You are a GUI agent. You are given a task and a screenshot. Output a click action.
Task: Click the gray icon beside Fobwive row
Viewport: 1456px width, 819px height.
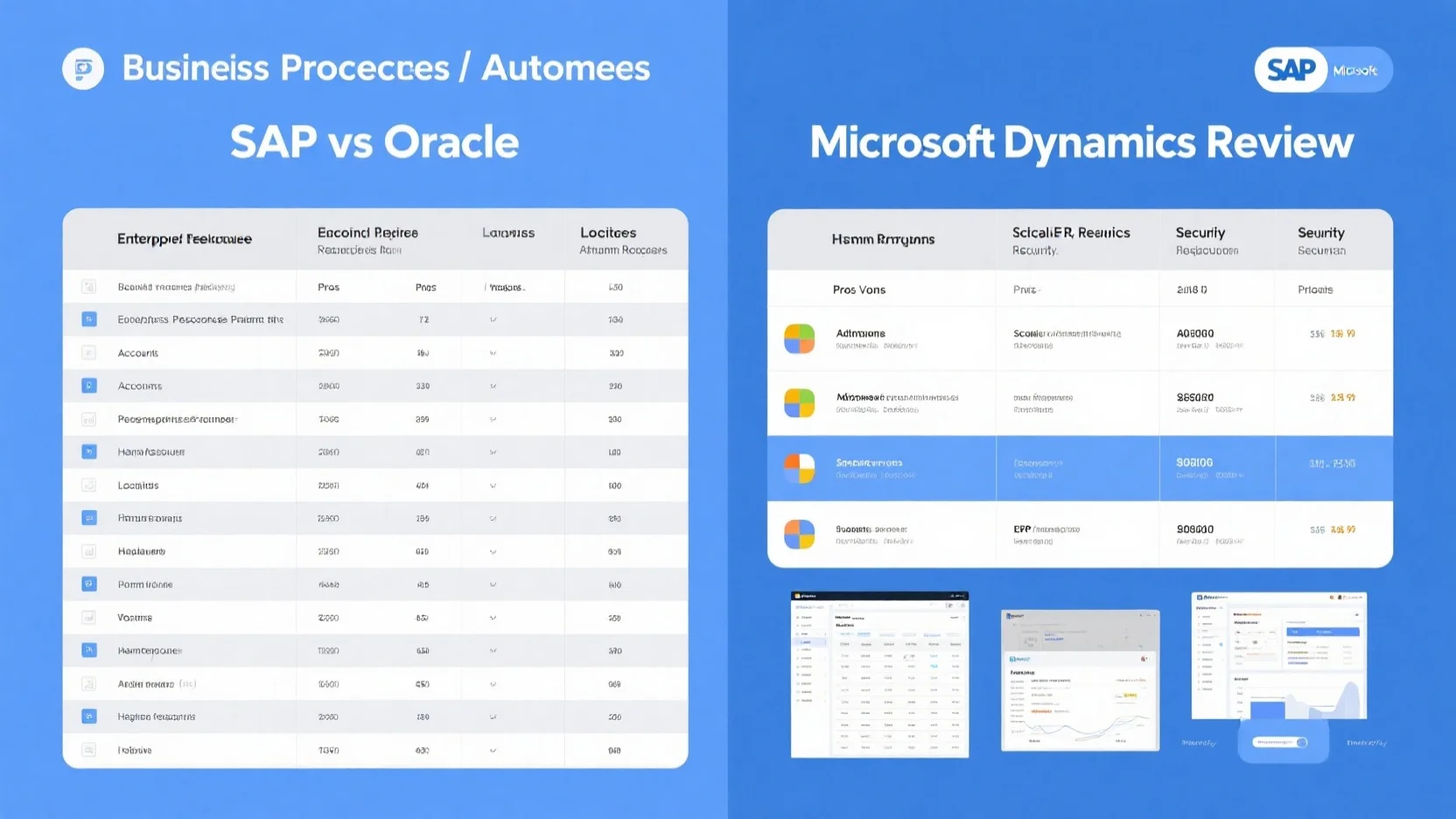pyautogui.click(x=88, y=750)
